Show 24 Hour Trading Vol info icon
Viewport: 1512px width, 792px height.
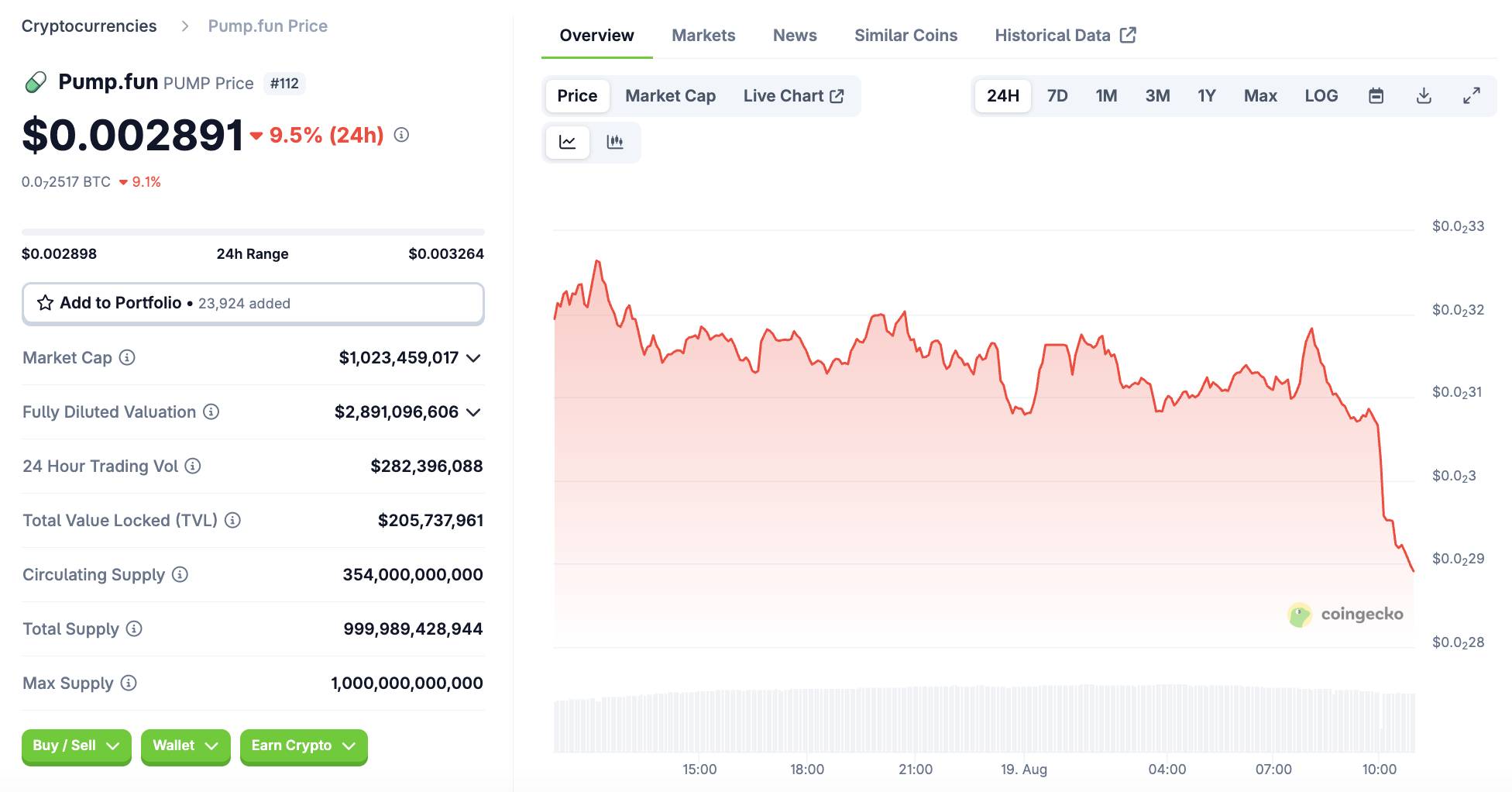(x=193, y=466)
